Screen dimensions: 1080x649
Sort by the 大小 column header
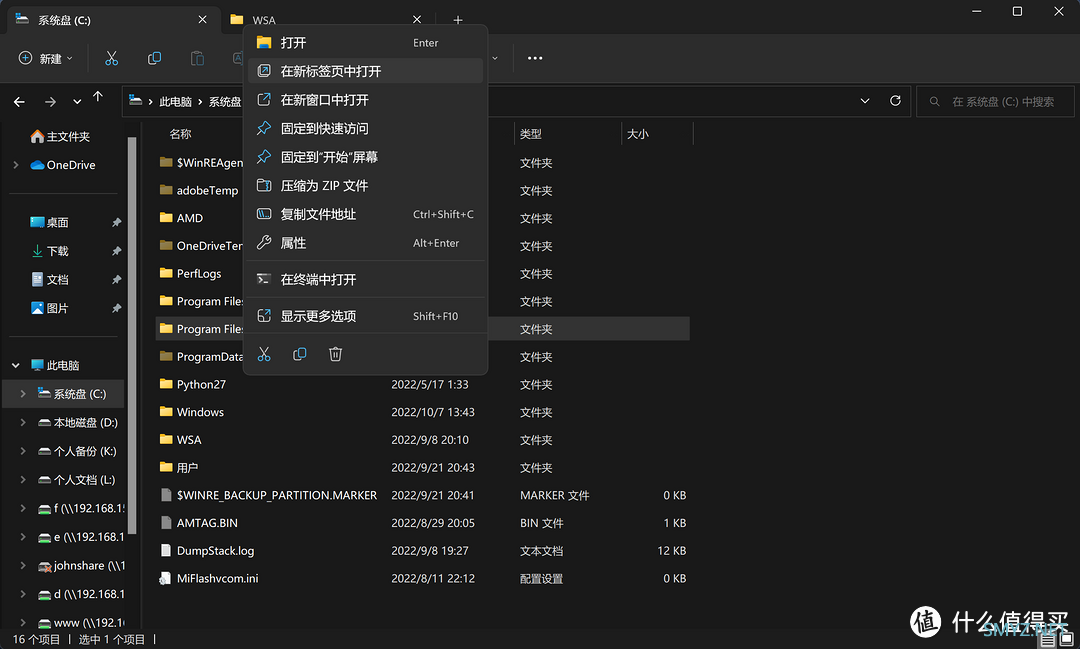pos(638,134)
